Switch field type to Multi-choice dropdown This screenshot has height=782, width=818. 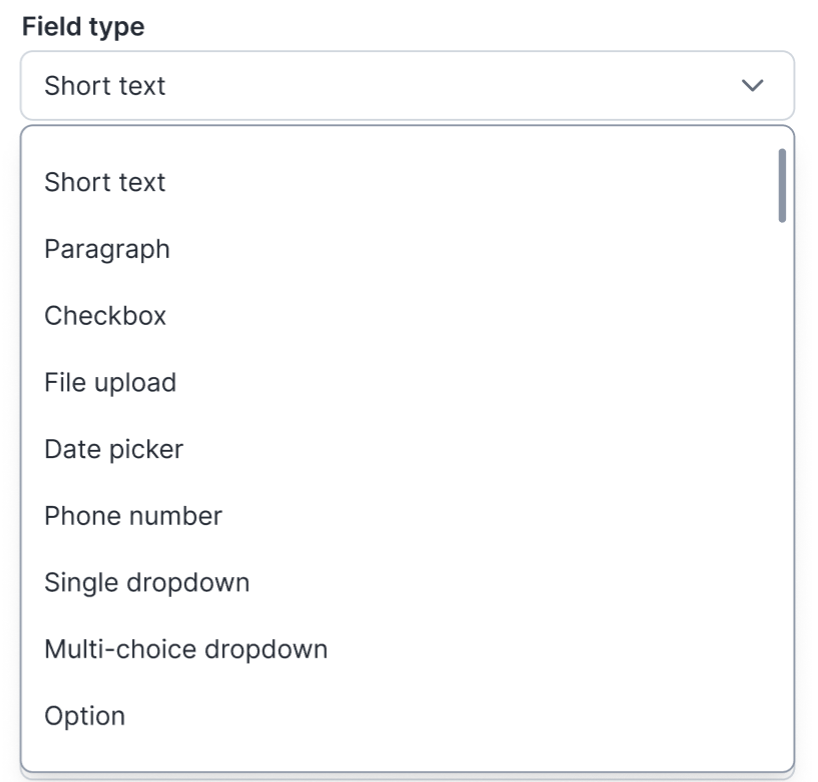[x=186, y=650]
